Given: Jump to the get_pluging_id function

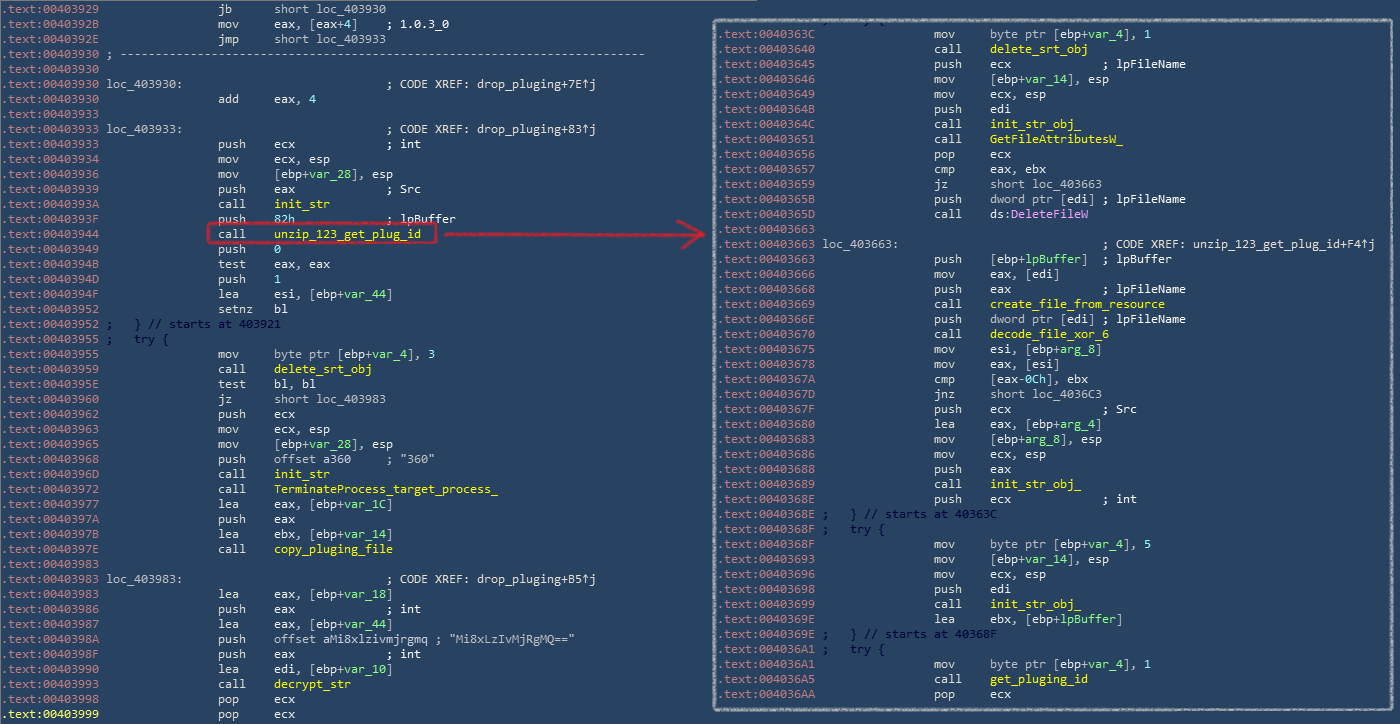Looking at the screenshot, I should 1039,679.
